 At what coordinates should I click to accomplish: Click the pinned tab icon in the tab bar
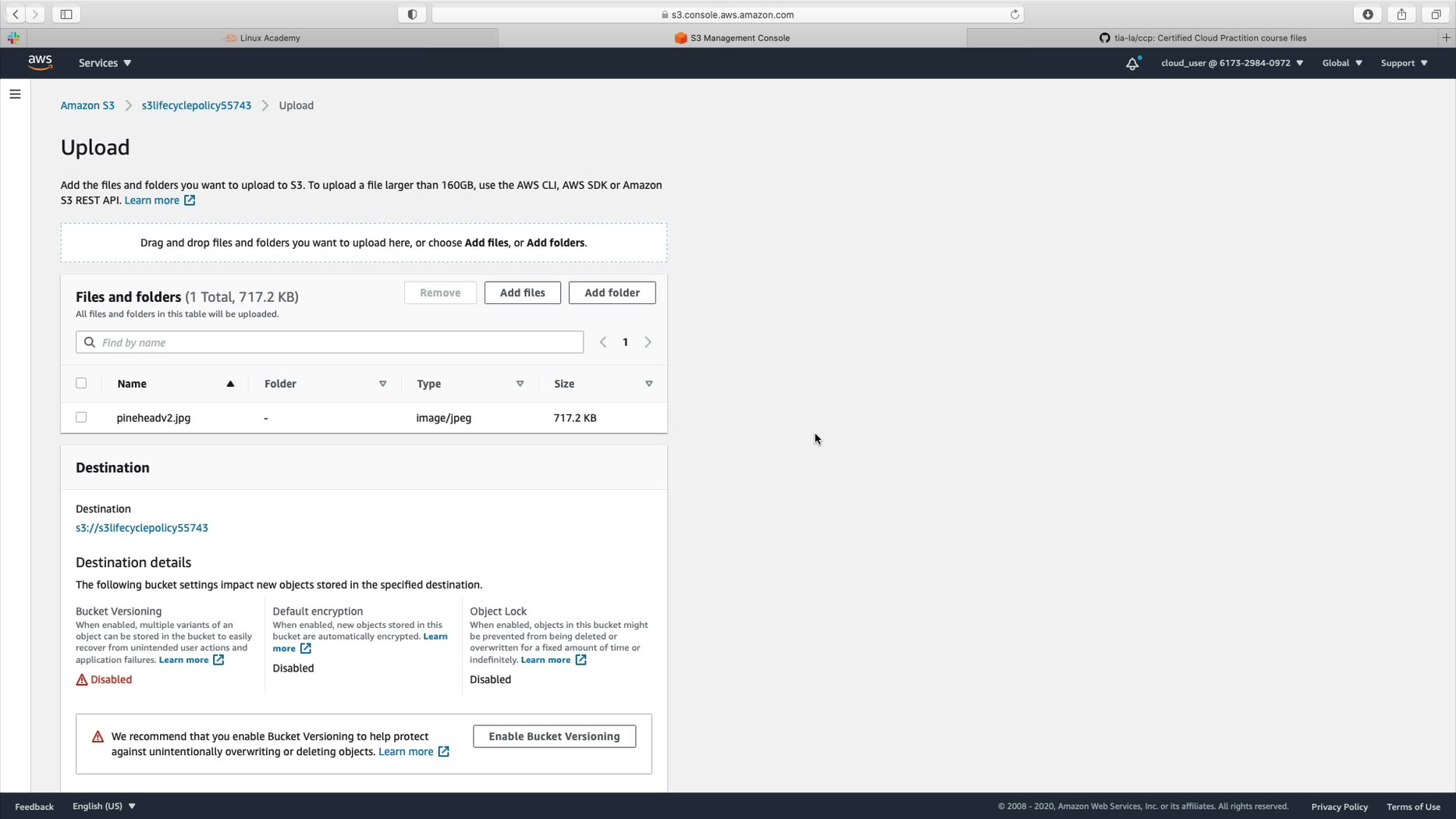pos(13,37)
